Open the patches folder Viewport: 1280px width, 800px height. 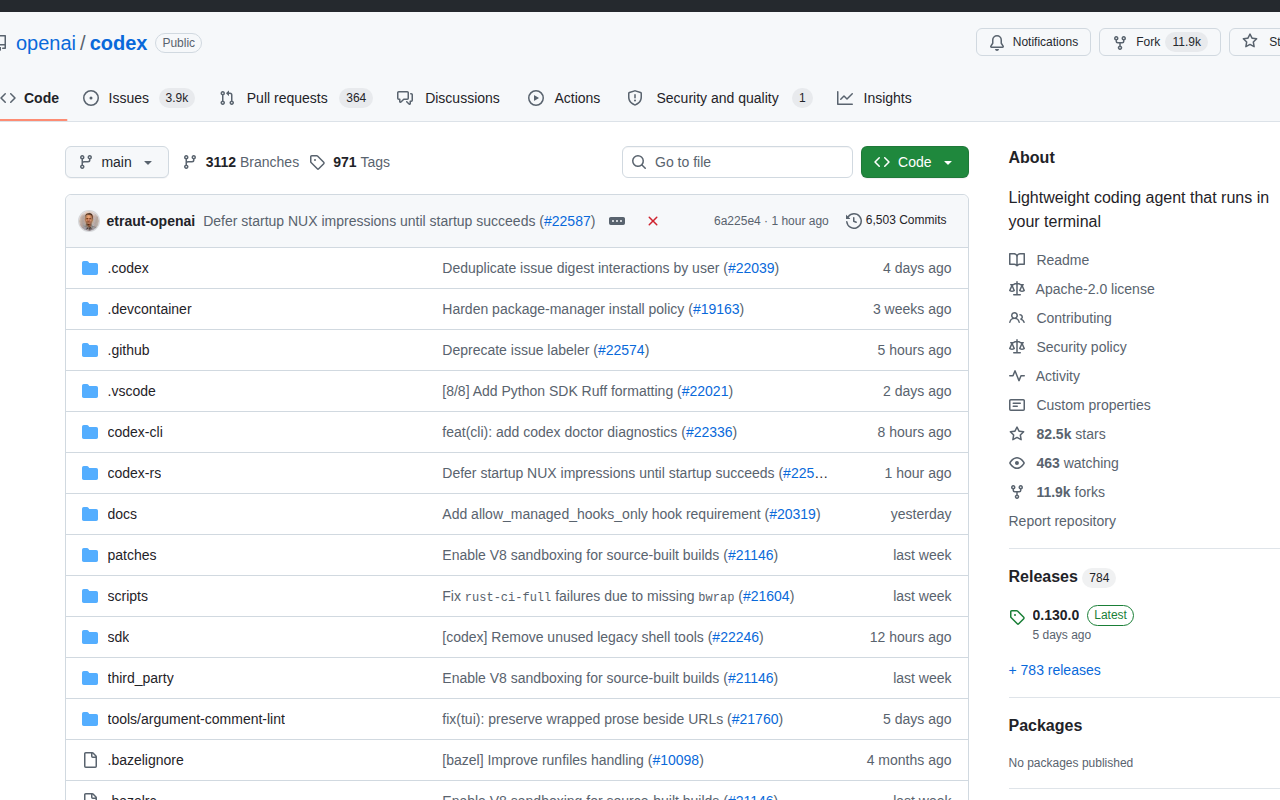(132, 555)
